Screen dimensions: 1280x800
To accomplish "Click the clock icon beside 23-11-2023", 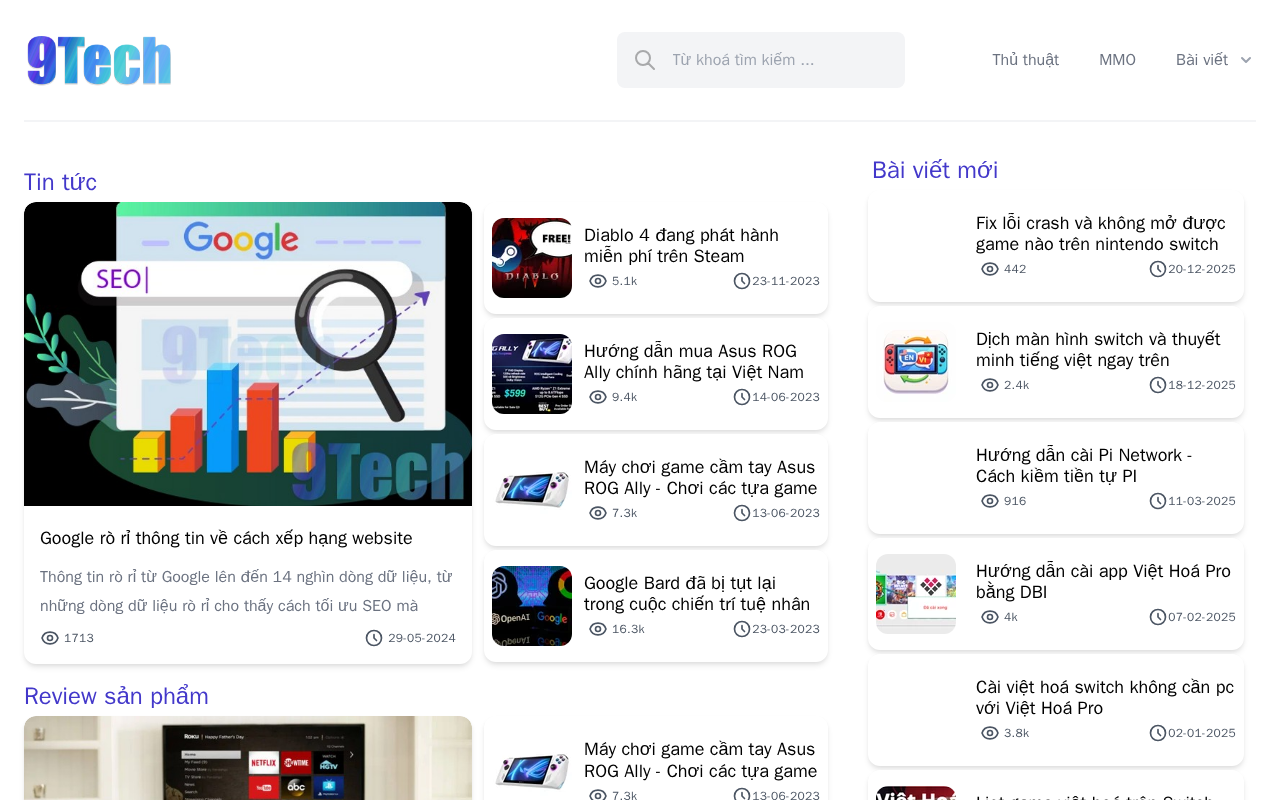I will tap(742, 281).
